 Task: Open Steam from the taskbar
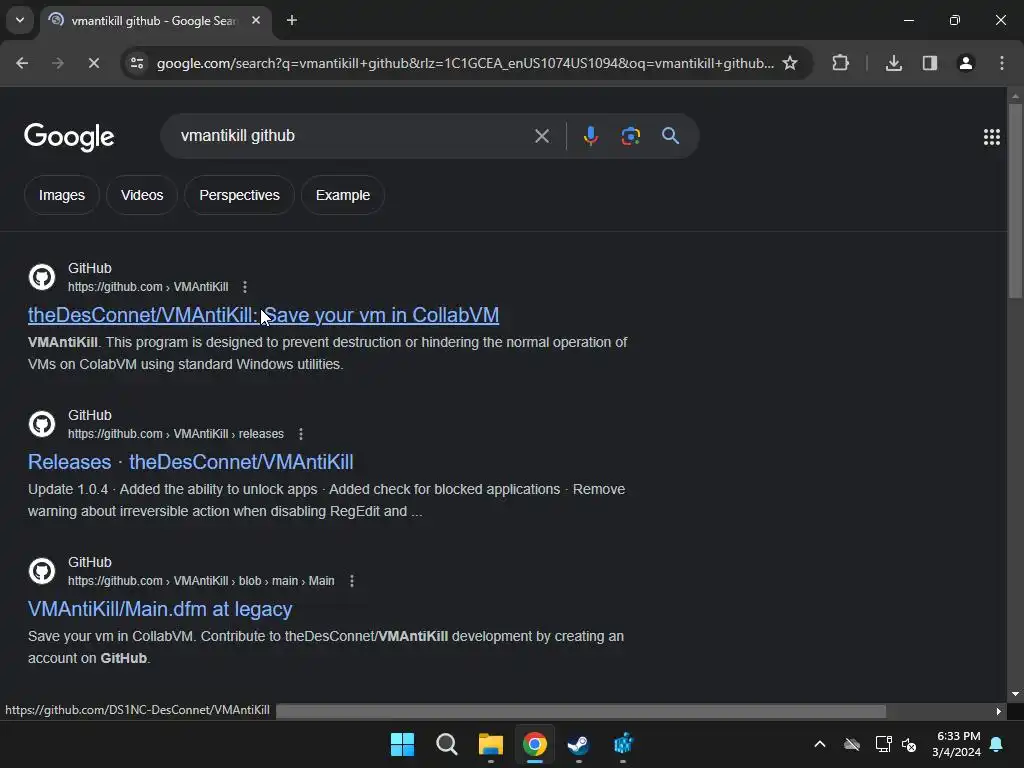[578, 744]
